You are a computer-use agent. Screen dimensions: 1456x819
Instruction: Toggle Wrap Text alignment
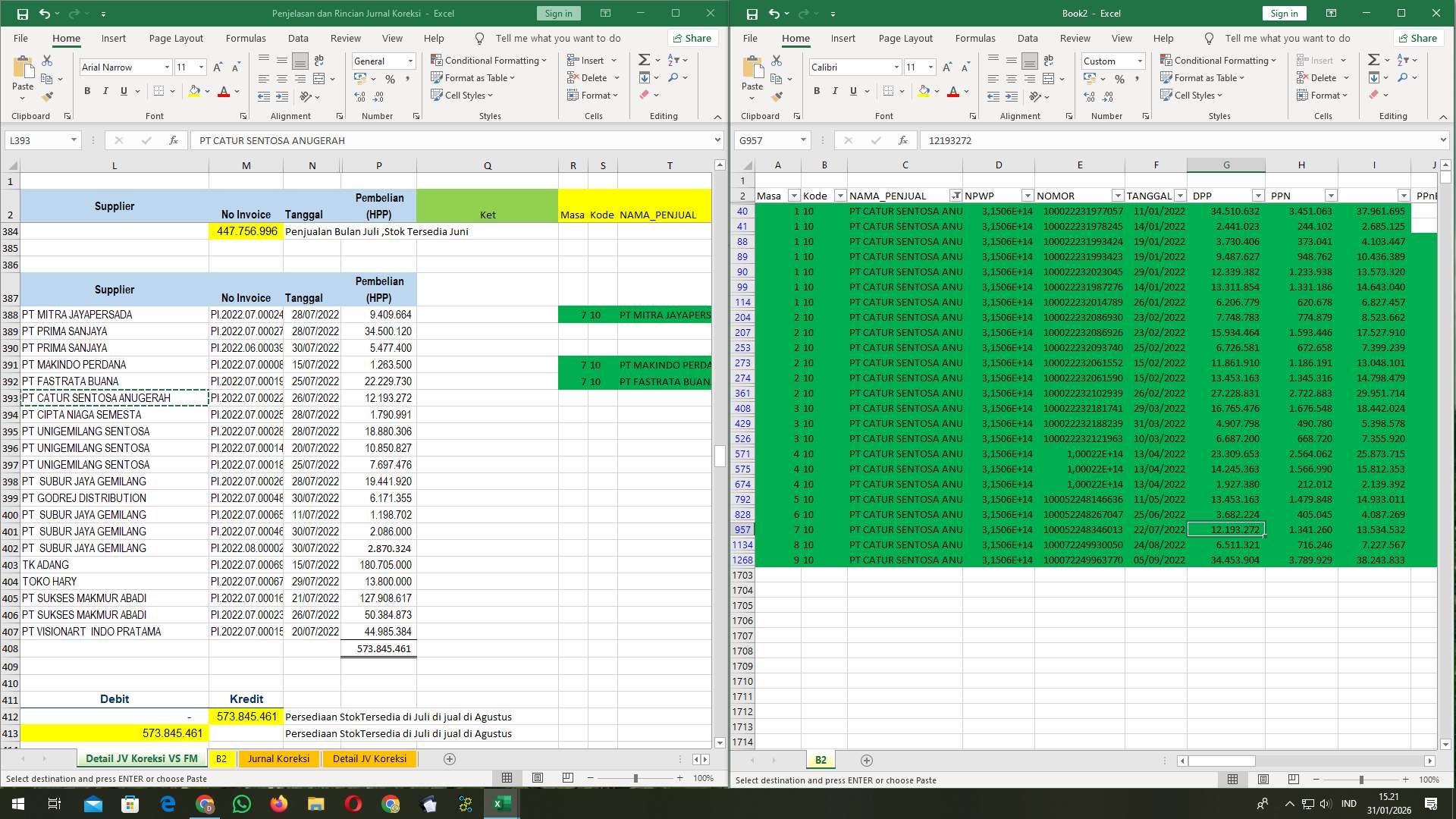click(318, 60)
